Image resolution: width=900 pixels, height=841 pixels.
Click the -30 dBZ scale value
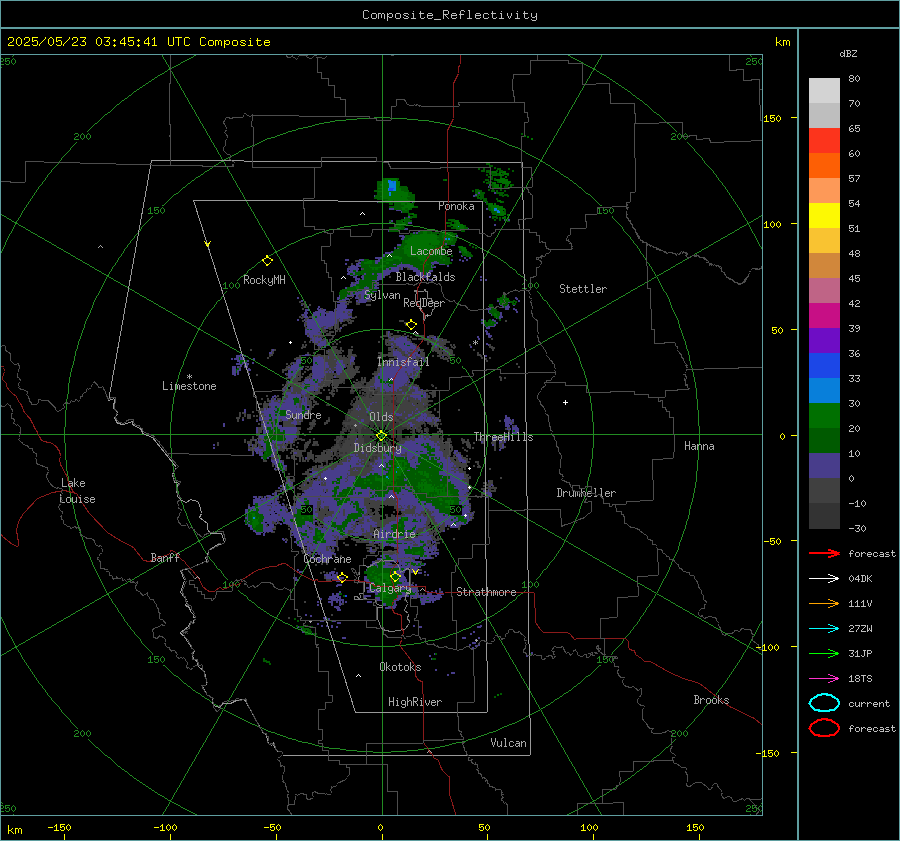point(857,528)
